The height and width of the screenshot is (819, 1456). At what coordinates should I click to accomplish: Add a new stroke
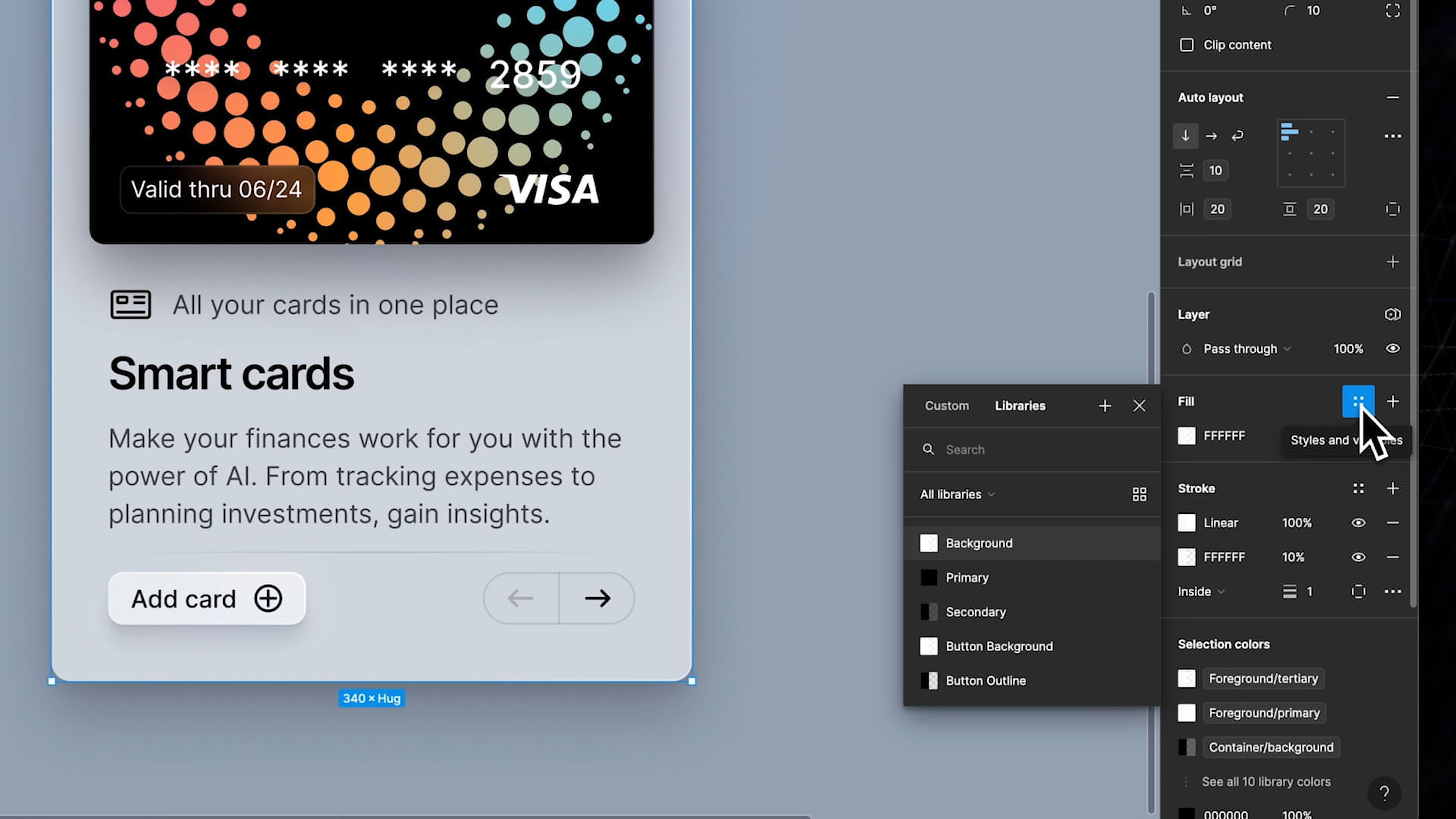(1393, 488)
